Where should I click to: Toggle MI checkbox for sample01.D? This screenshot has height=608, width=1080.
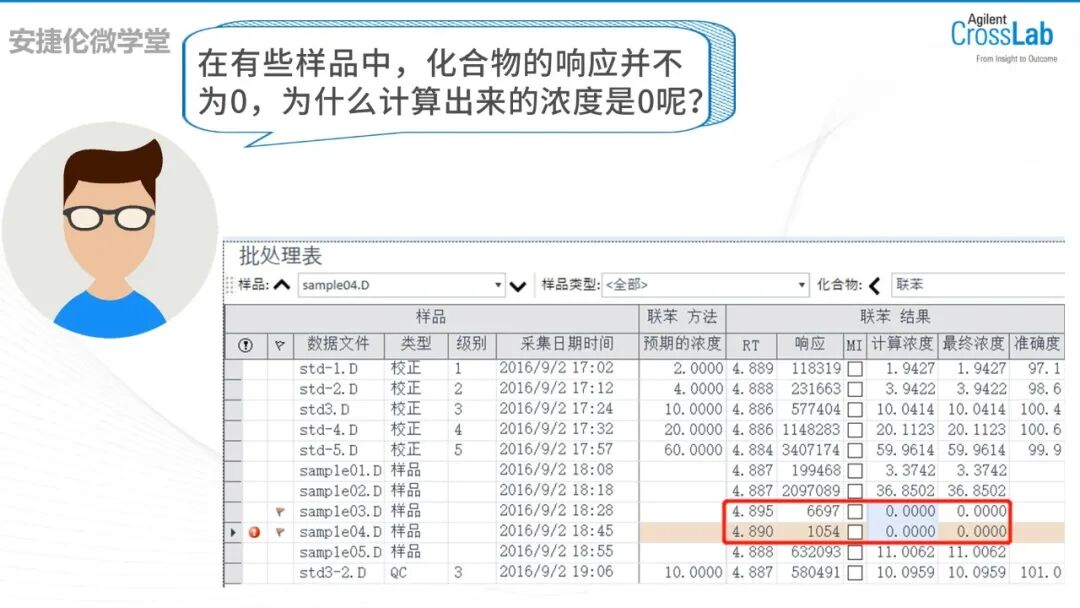pyautogui.click(x=855, y=471)
